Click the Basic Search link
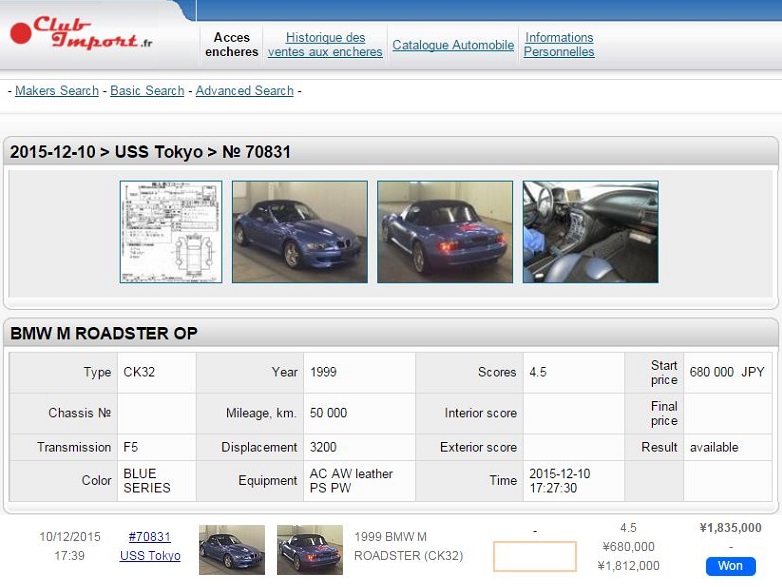The image size is (782, 587). pos(147,91)
